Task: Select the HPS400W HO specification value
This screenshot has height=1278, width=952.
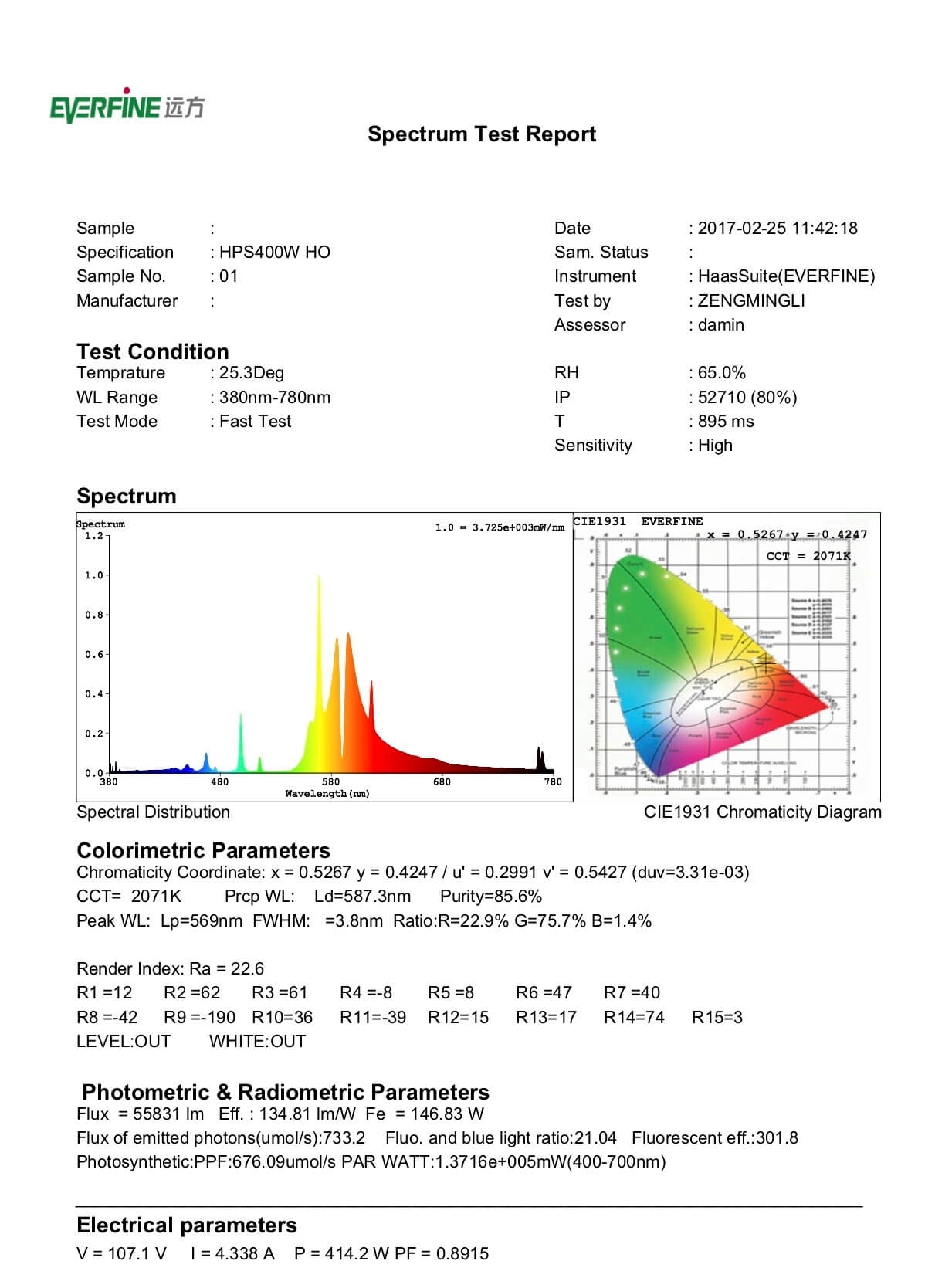Action: pos(274,253)
